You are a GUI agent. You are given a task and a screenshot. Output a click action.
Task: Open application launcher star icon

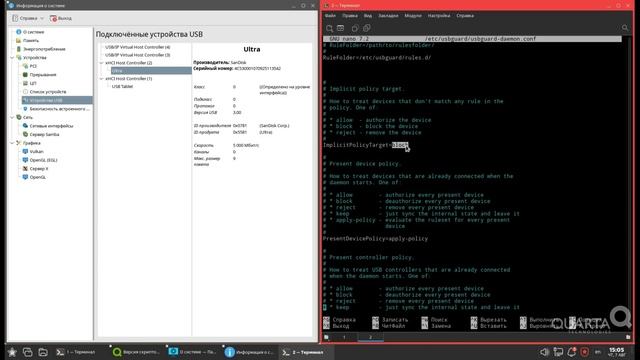[12, 352]
